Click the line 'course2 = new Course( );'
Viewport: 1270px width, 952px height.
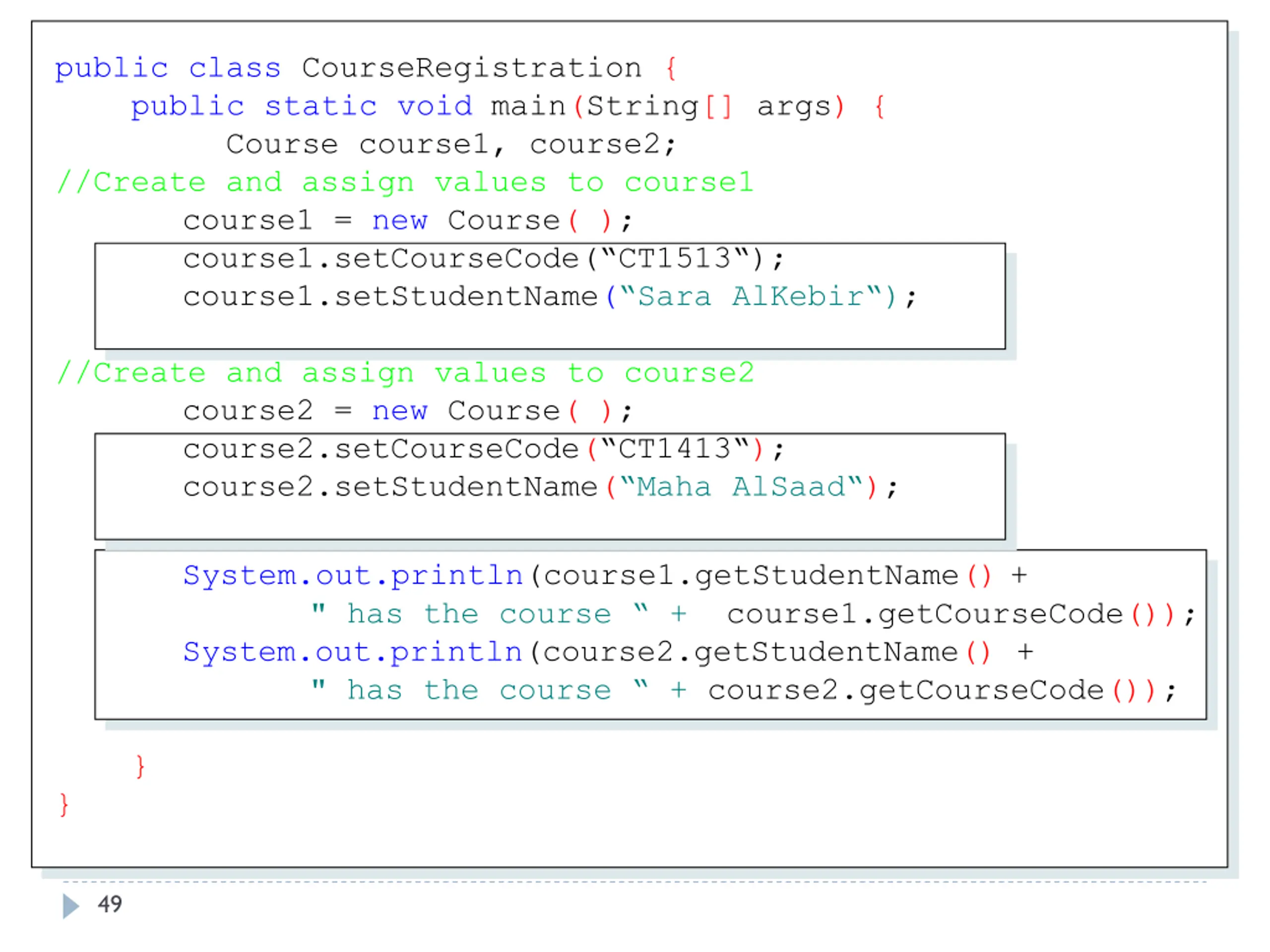pyautogui.click(x=408, y=412)
